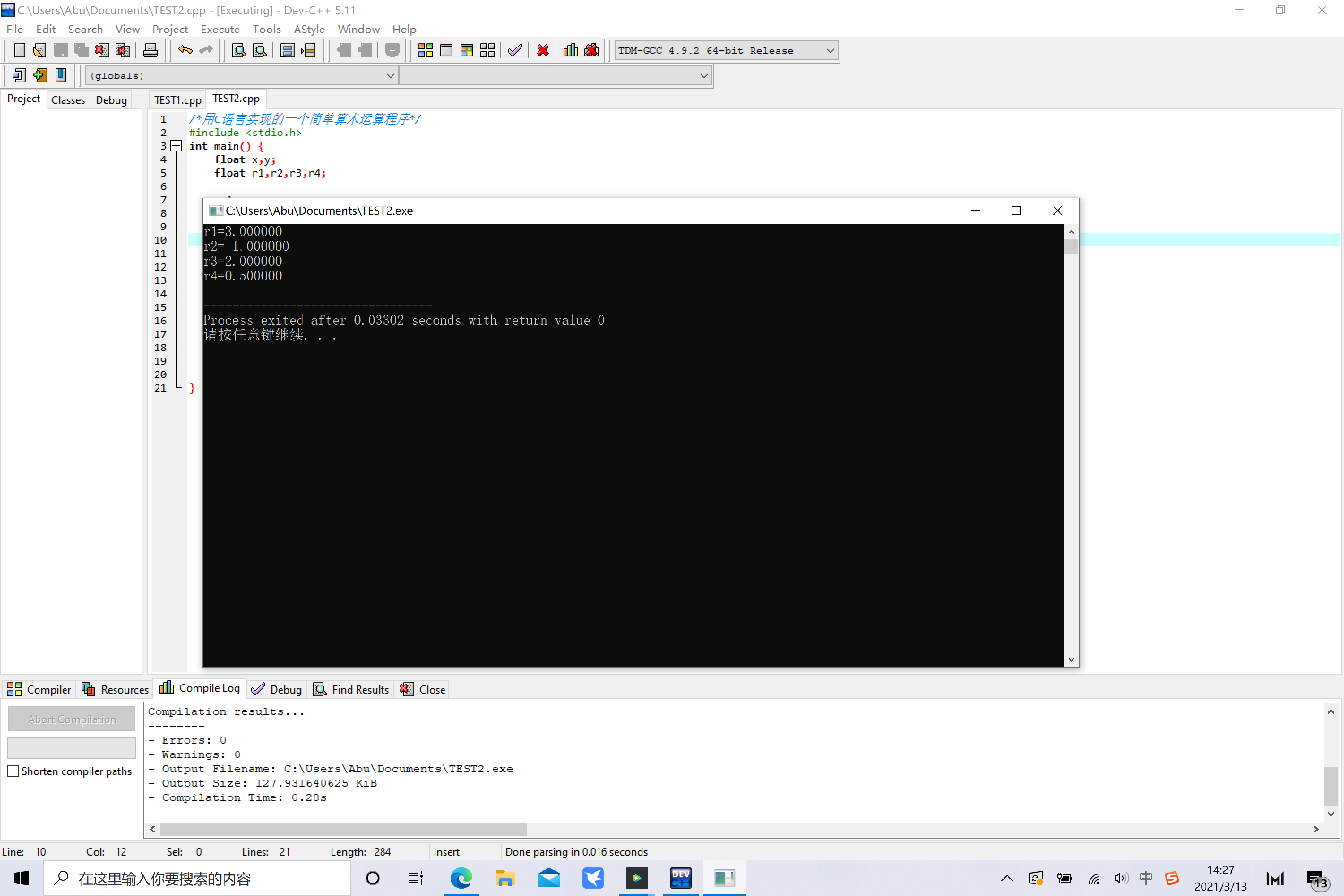This screenshot has height=896, width=1344.
Task: Collapse main function fold marker
Action: click(x=177, y=146)
